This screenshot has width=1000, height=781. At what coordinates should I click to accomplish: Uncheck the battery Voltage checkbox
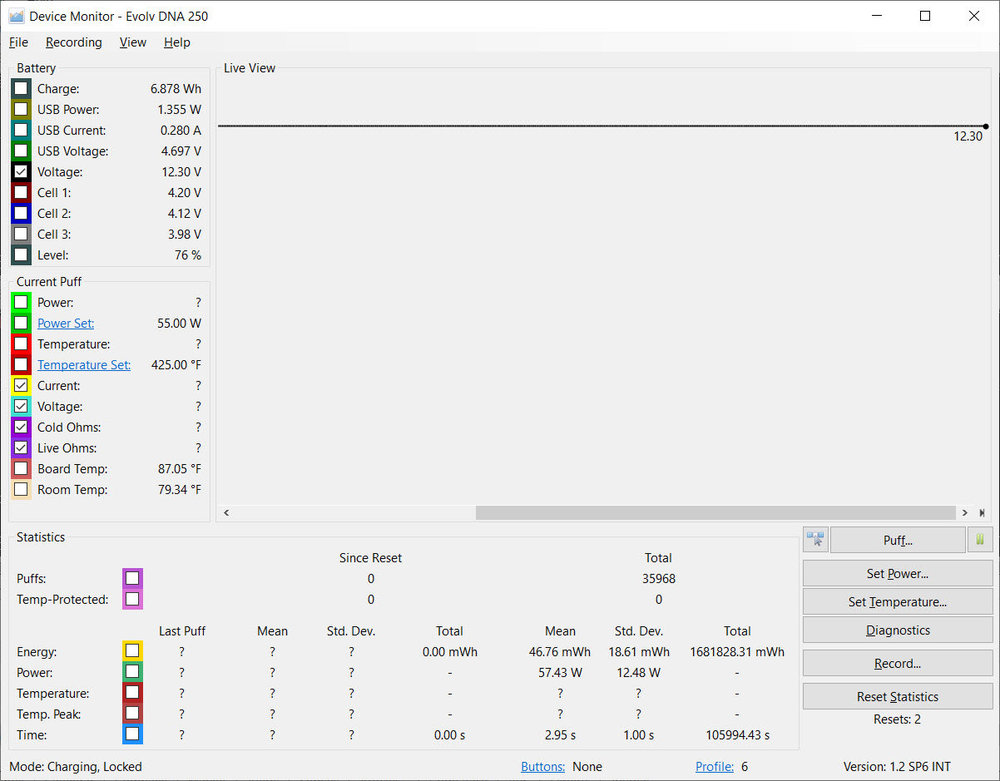click(21, 172)
